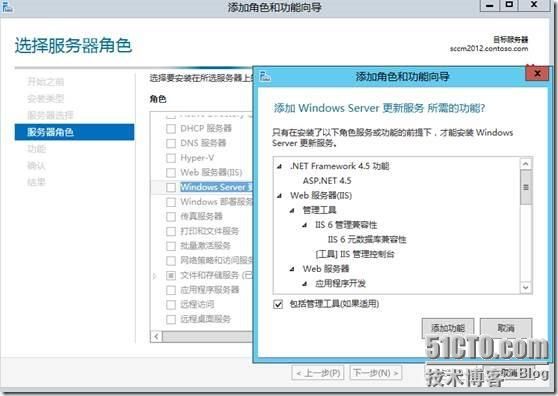Expand the 文件和存储服务 role arrow
Viewport: 558px width, 396px height.
pos(155,276)
